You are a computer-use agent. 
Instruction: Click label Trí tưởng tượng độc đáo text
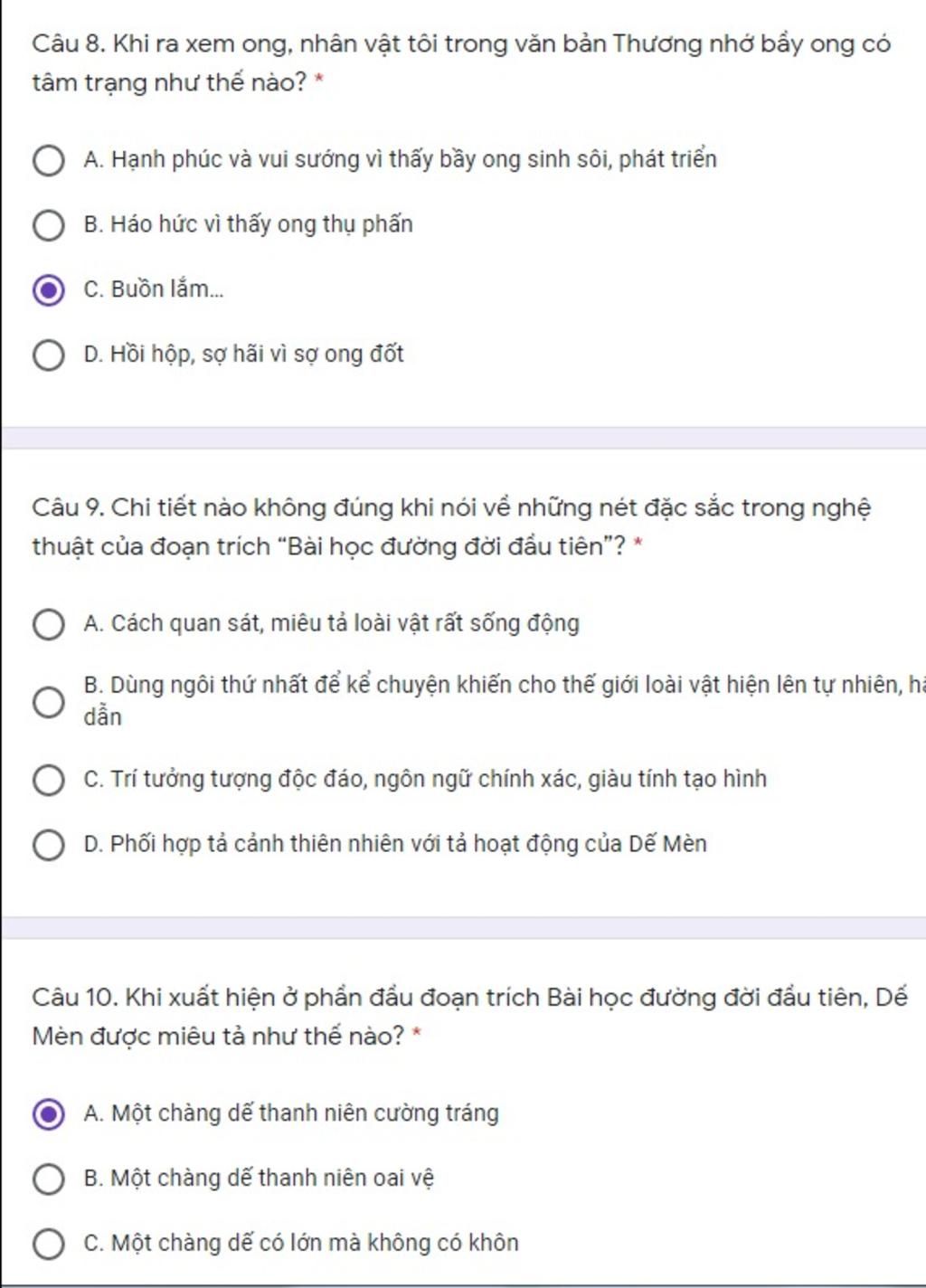tap(425, 779)
